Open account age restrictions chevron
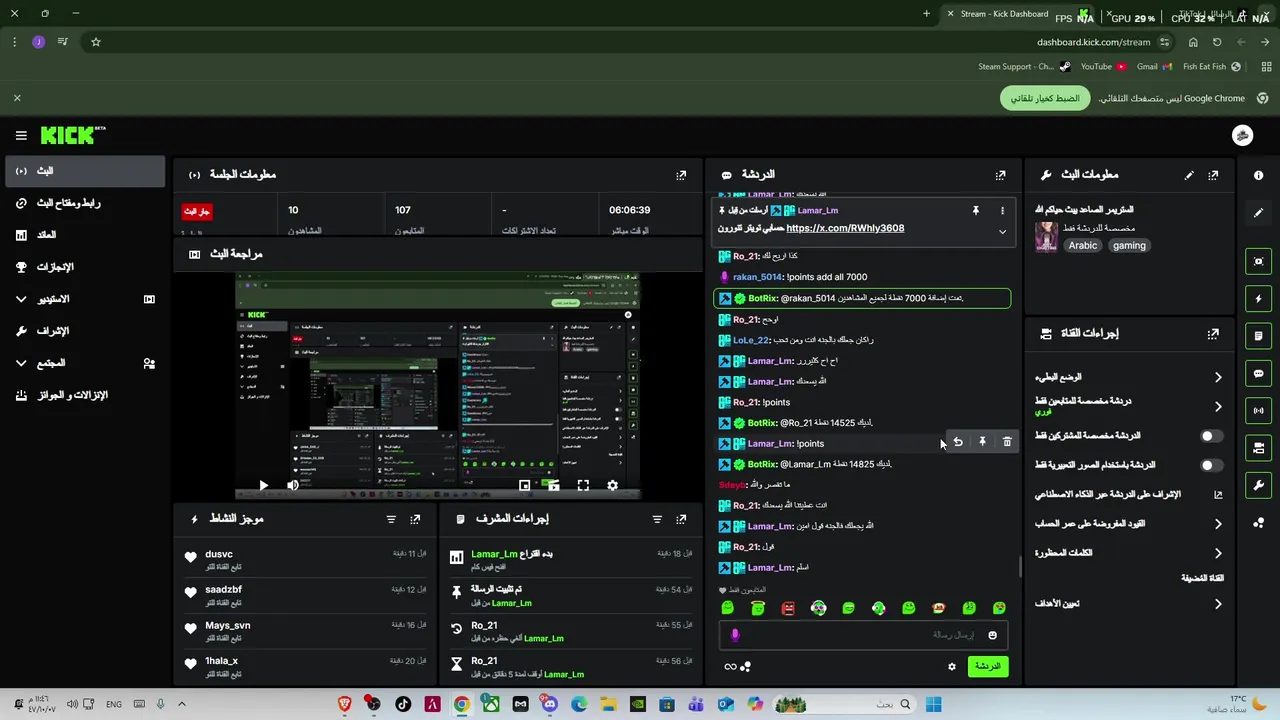The width and height of the screenshot is (1280, 720). [1218, 524]
